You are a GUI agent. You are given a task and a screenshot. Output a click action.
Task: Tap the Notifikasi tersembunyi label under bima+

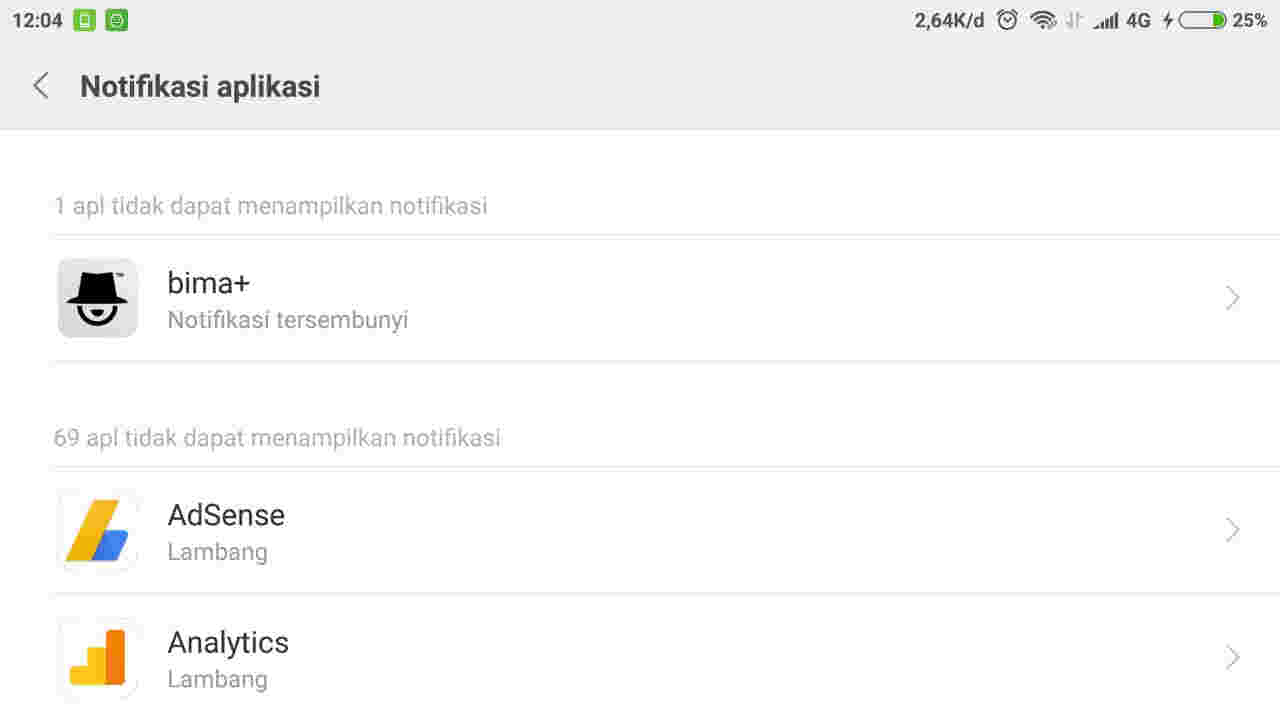tap(288, 320)
